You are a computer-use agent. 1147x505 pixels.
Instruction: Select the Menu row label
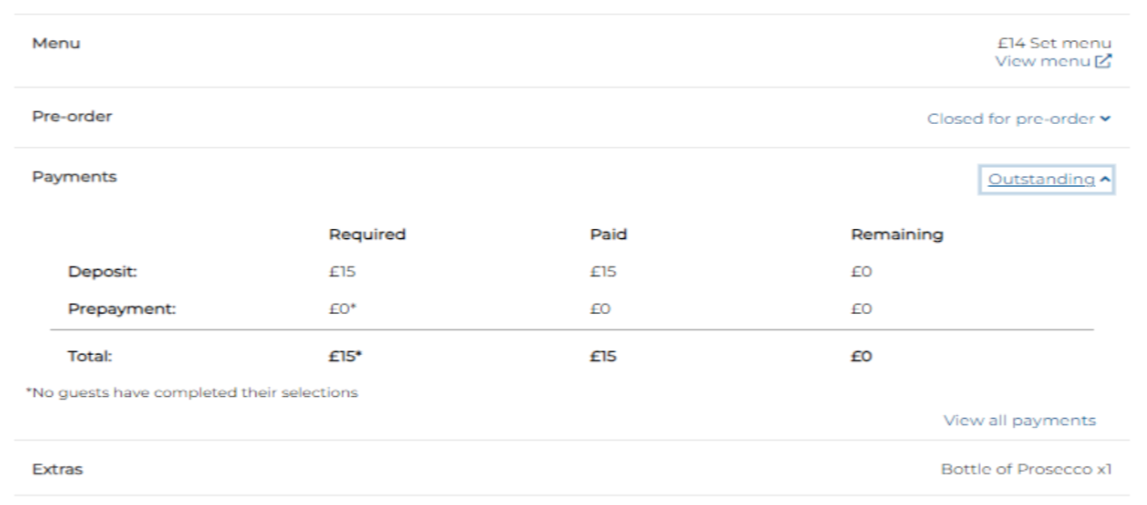(x=56, y=44)
